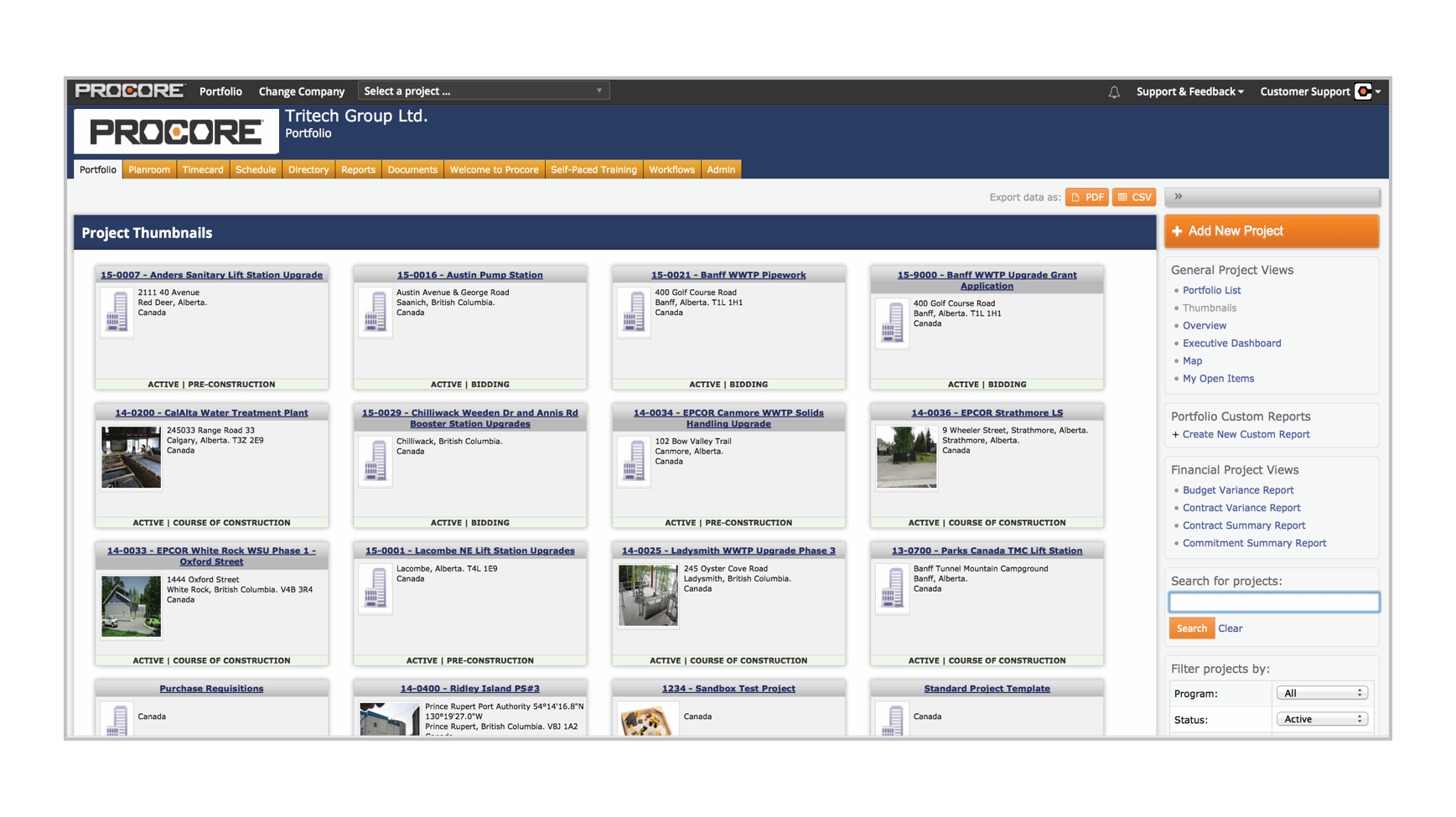Click the notification bell icon
This screenshot has width=1456, height=817.
1114,92
